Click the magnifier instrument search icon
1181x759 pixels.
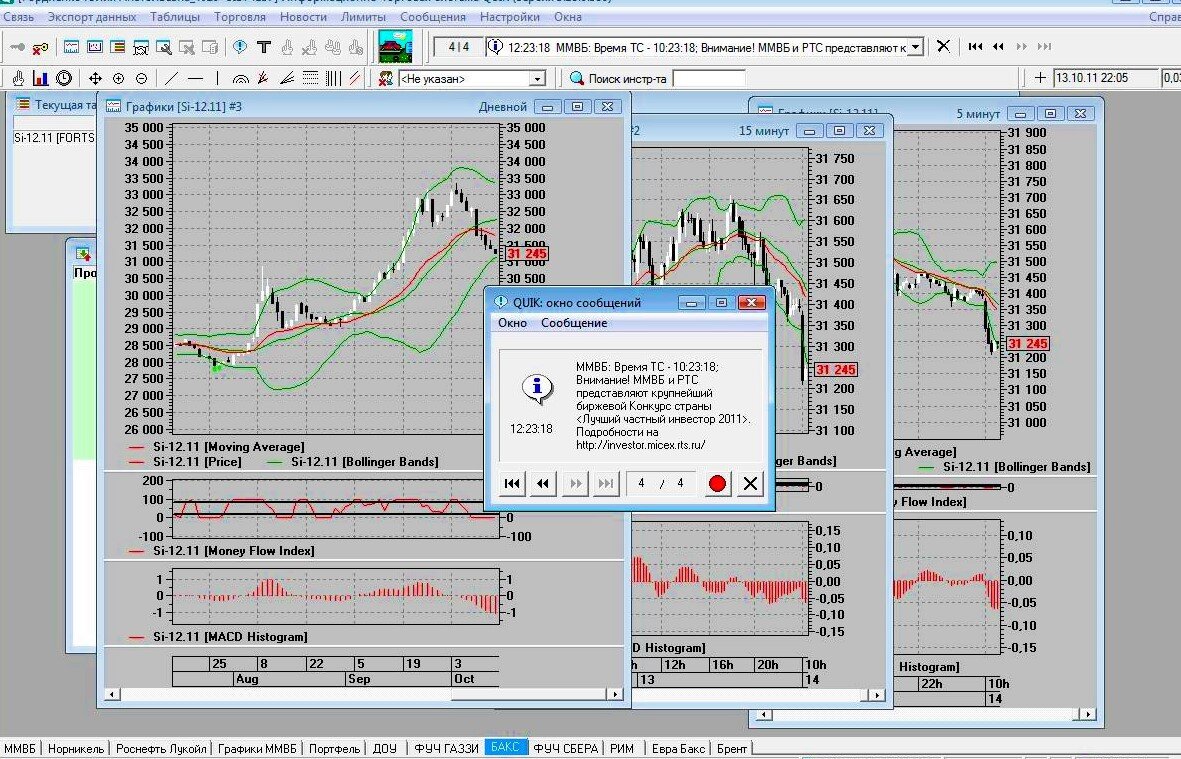[x=577, y=78]
